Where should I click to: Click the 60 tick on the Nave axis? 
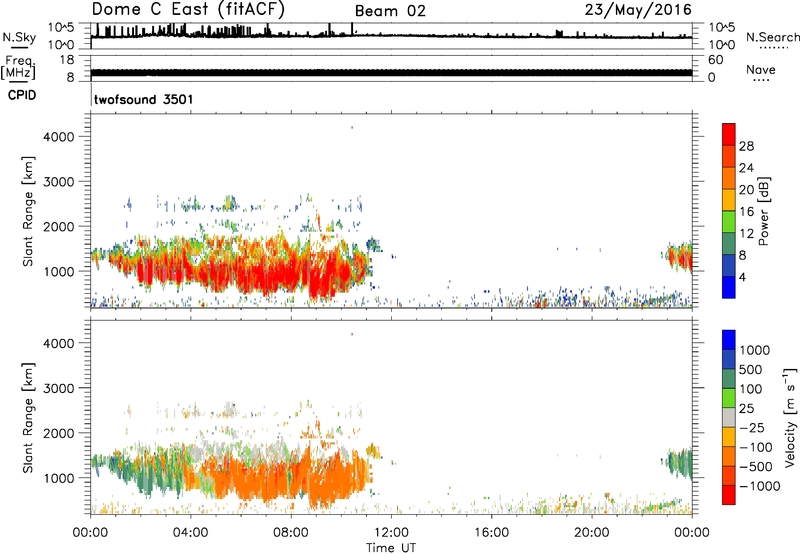715,60
